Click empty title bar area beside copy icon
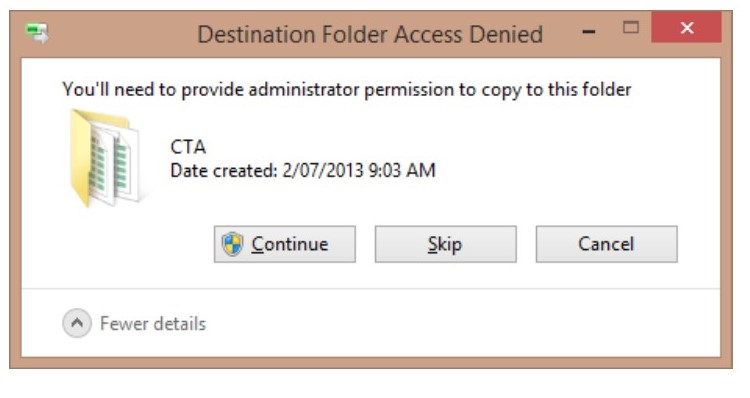The image size is (750, 398). pyautogui.click(x=120, y=34)
